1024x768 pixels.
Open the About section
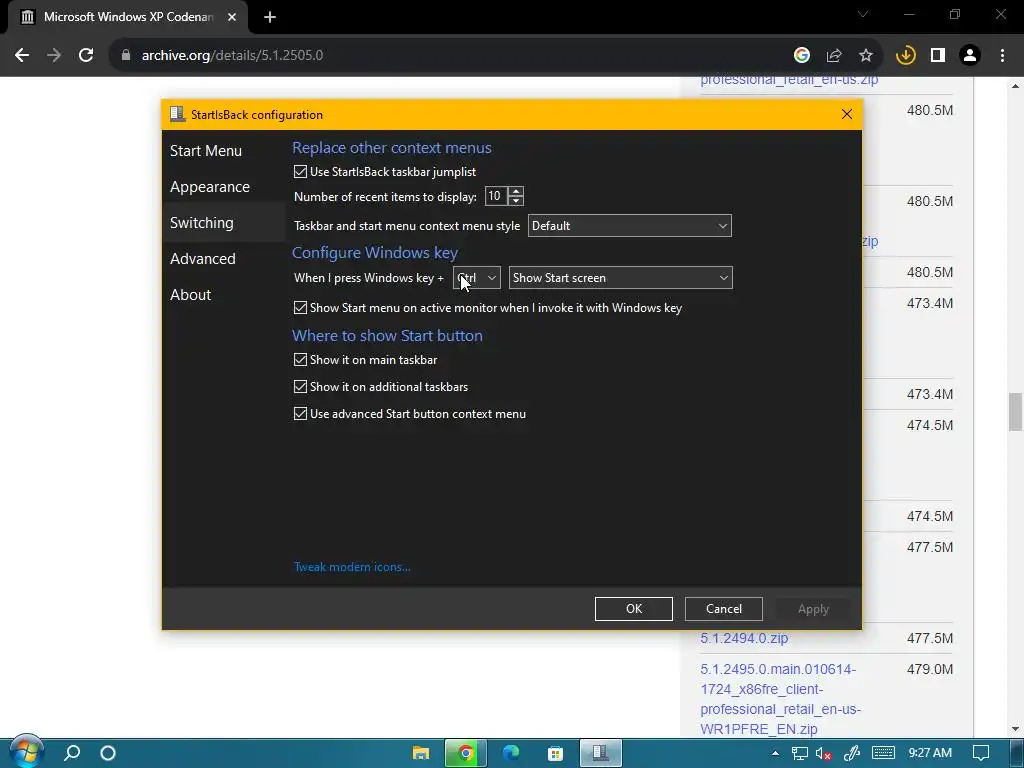[190, 295]
